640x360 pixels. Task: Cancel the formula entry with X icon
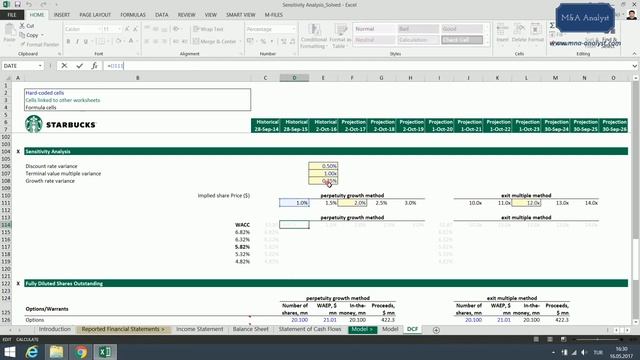tap(64, 66)
